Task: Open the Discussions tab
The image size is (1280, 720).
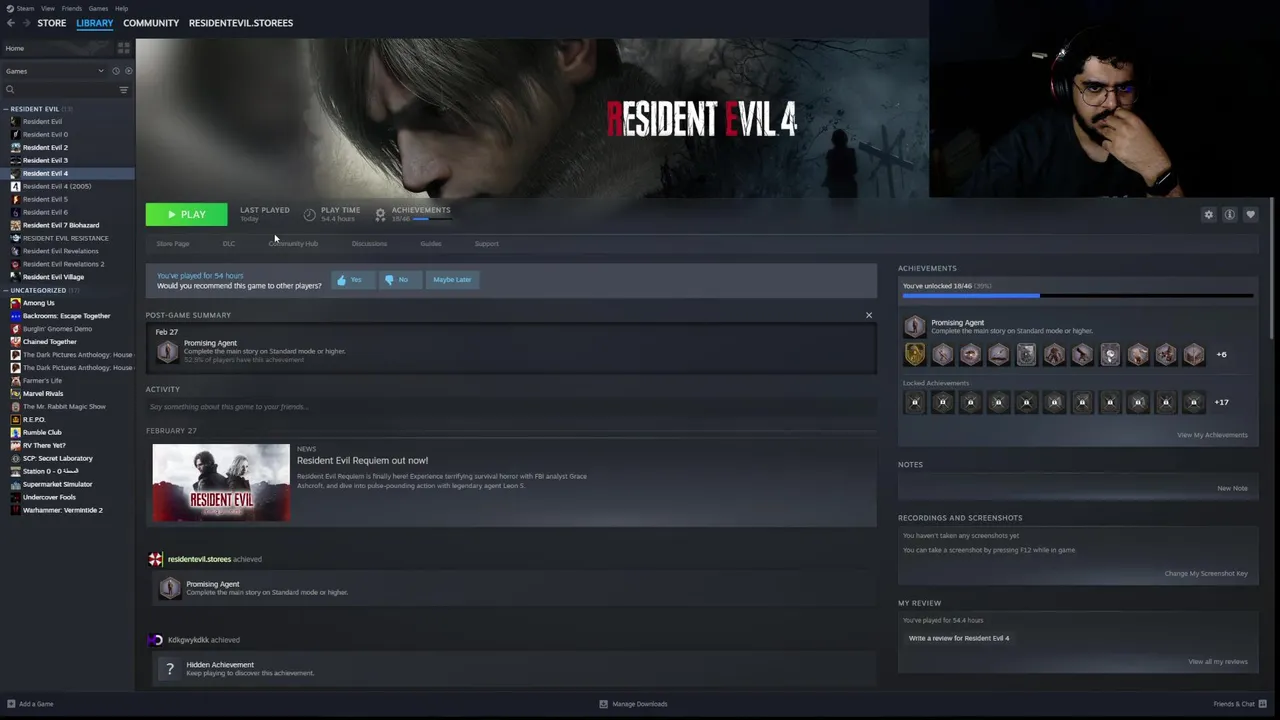Action: coord(369,244)
